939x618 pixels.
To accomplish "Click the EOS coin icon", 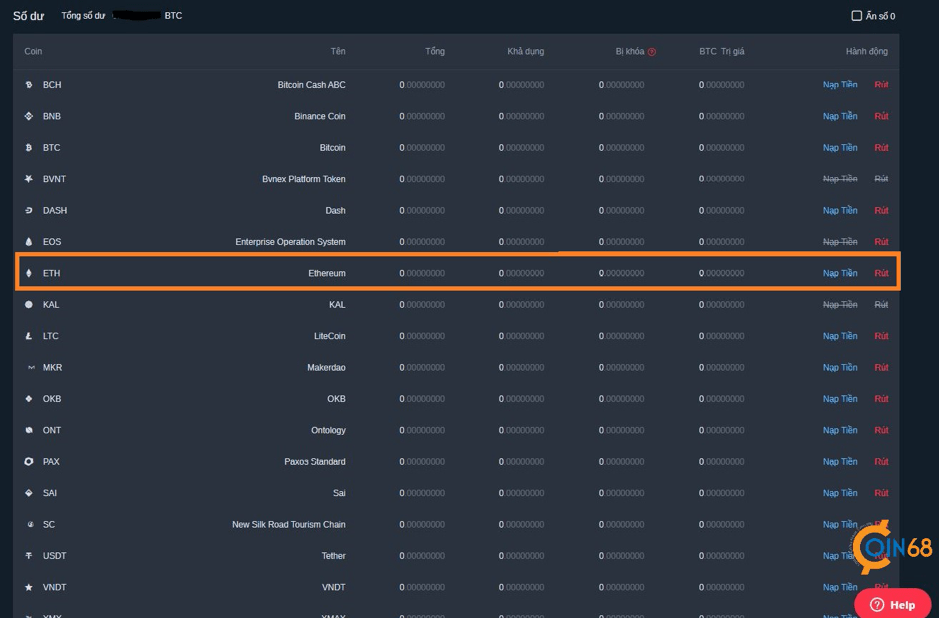I will (x=29, y=241).
